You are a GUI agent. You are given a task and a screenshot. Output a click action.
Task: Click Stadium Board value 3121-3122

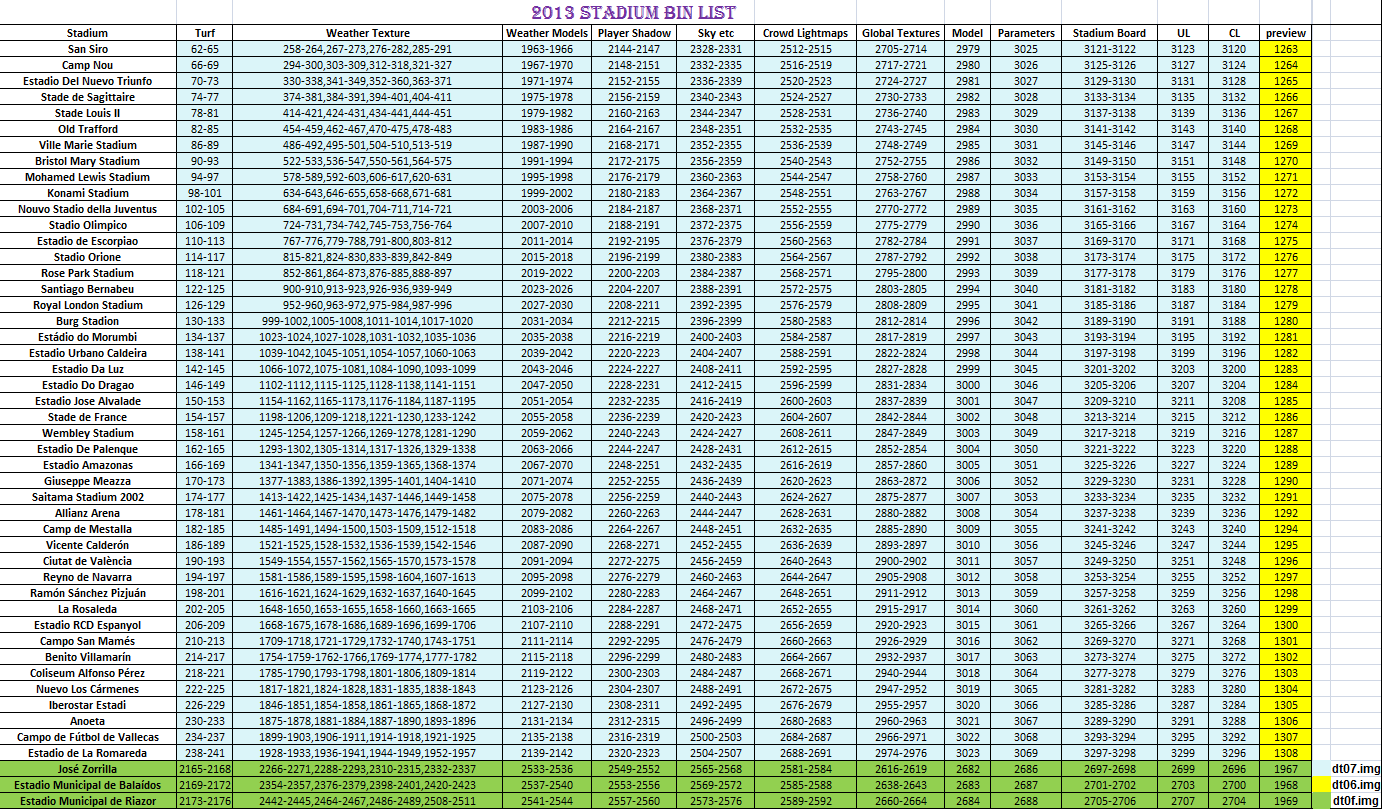(x=1109, y=49)
